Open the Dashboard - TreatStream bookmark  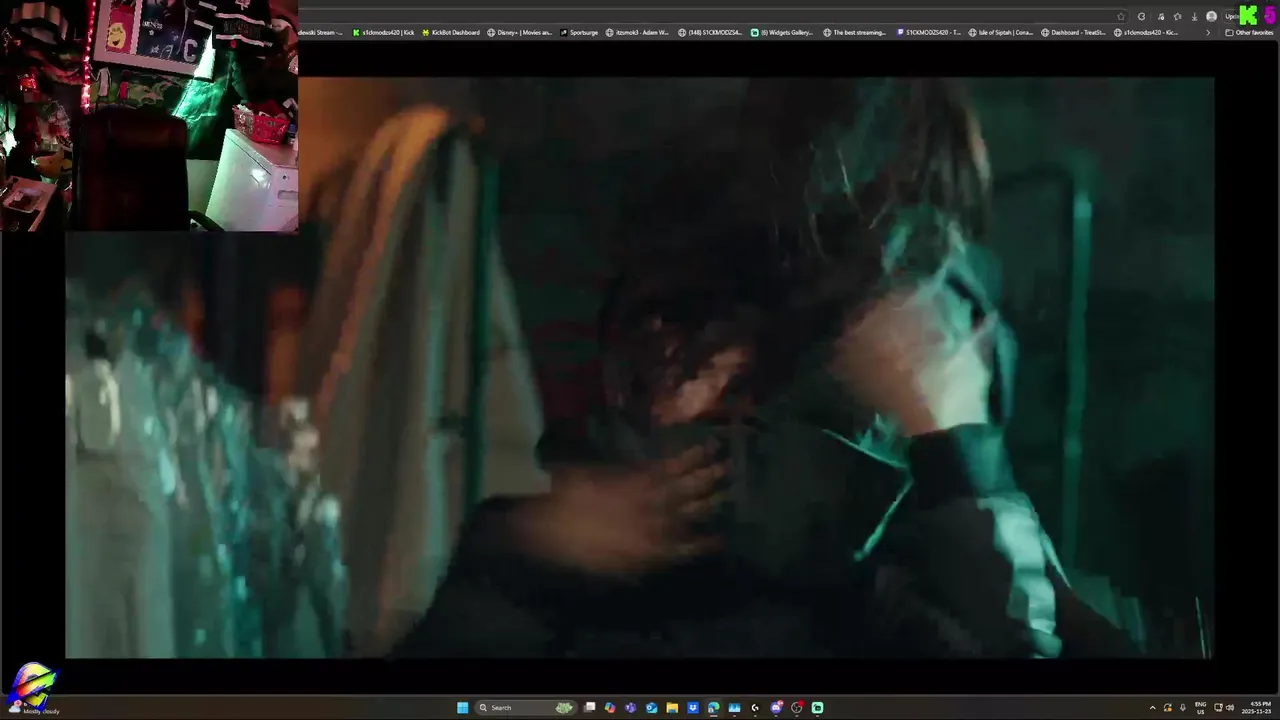click(x=1073, y=32)
